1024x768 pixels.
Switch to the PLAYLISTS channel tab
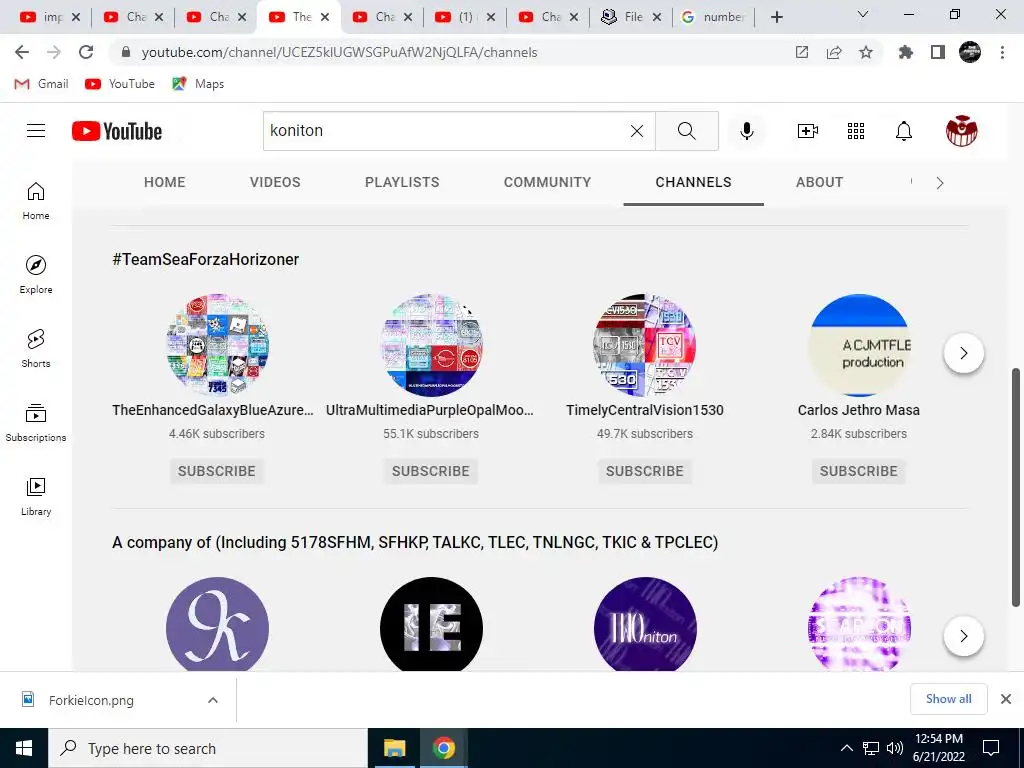coord(402,182)
